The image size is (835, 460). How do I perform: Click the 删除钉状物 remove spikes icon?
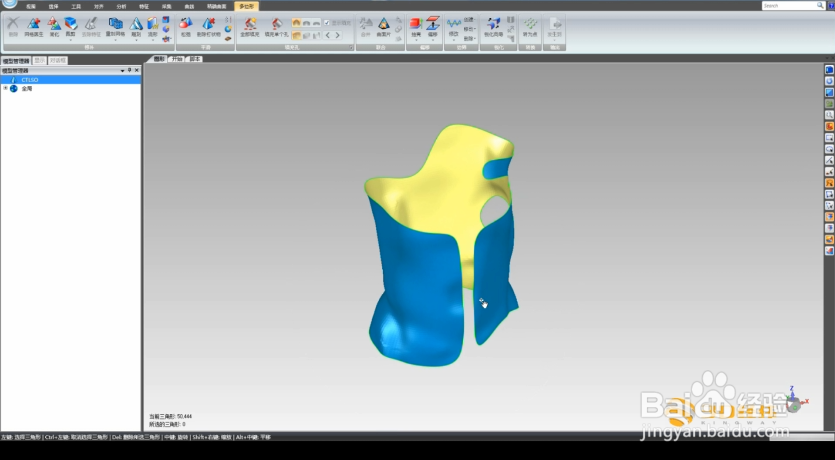coord(208,27)
